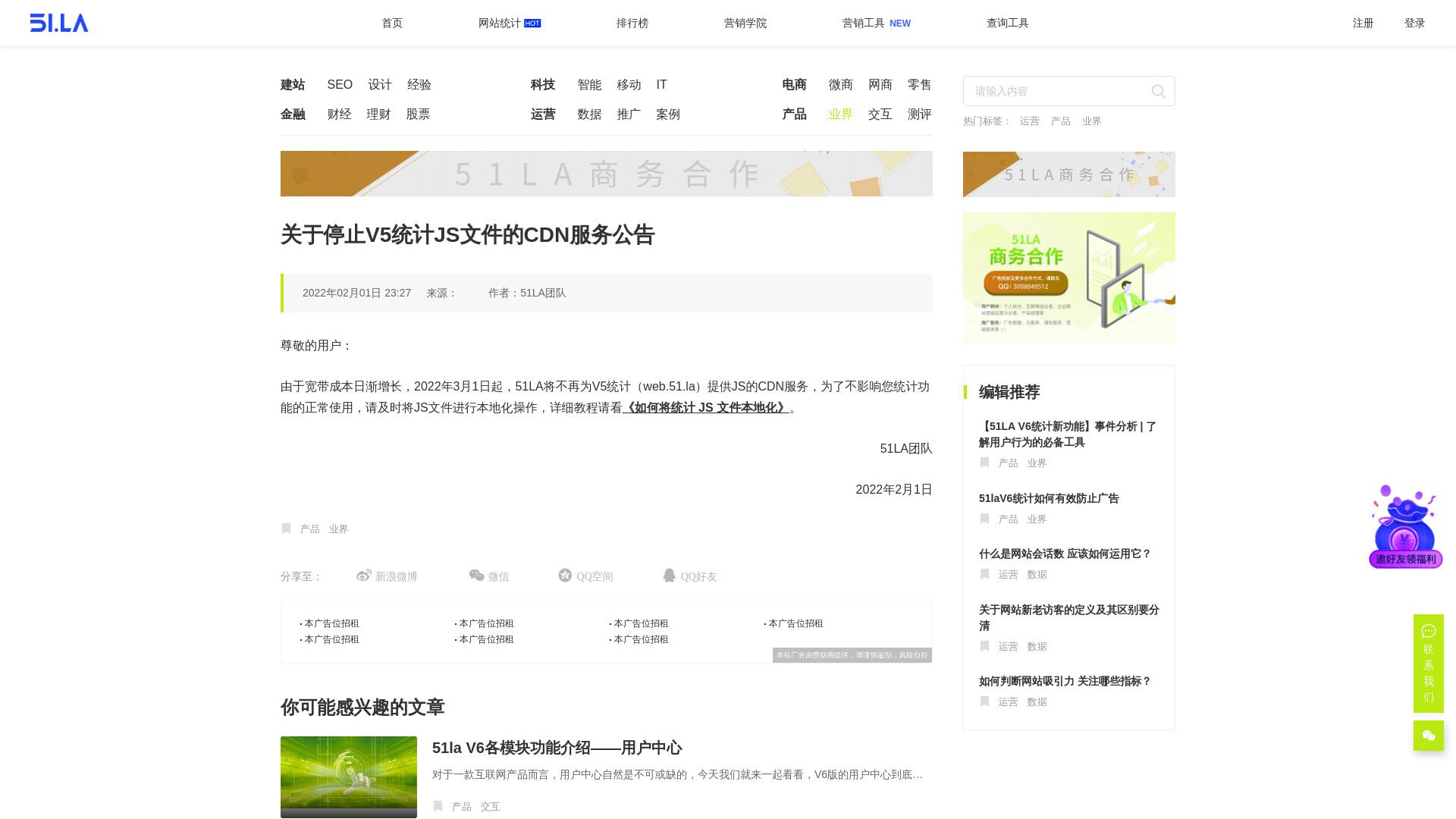Open the 联系我们 chat bubble widget
Image resolution: width=1456 pixels, height=819 pixels.
pyautogui.click(x=1429, y=664)
